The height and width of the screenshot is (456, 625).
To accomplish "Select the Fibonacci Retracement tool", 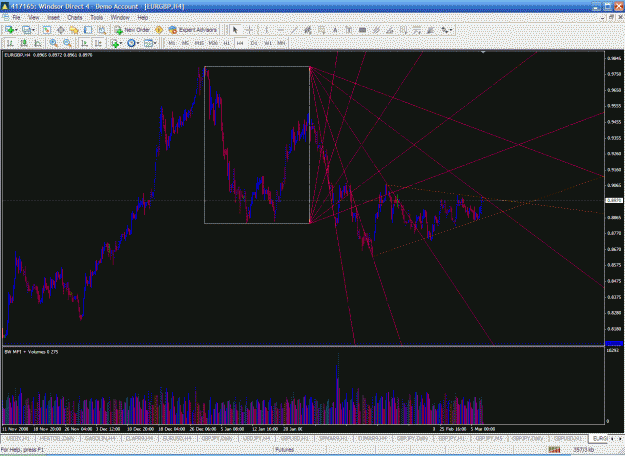I will [x=321, y=30].
